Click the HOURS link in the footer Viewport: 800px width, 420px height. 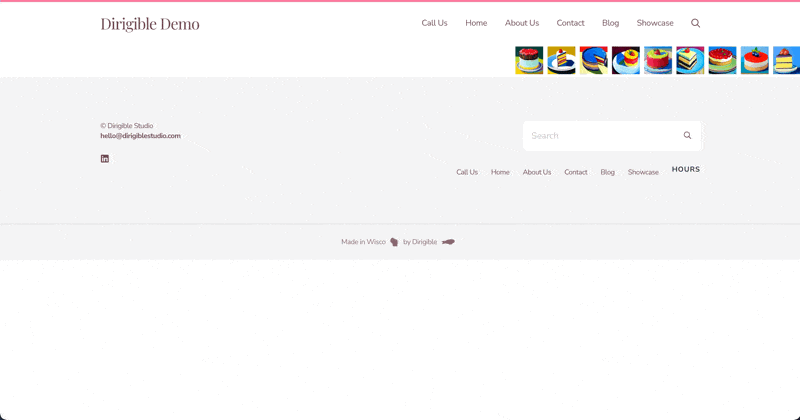[x=686, y=169]
